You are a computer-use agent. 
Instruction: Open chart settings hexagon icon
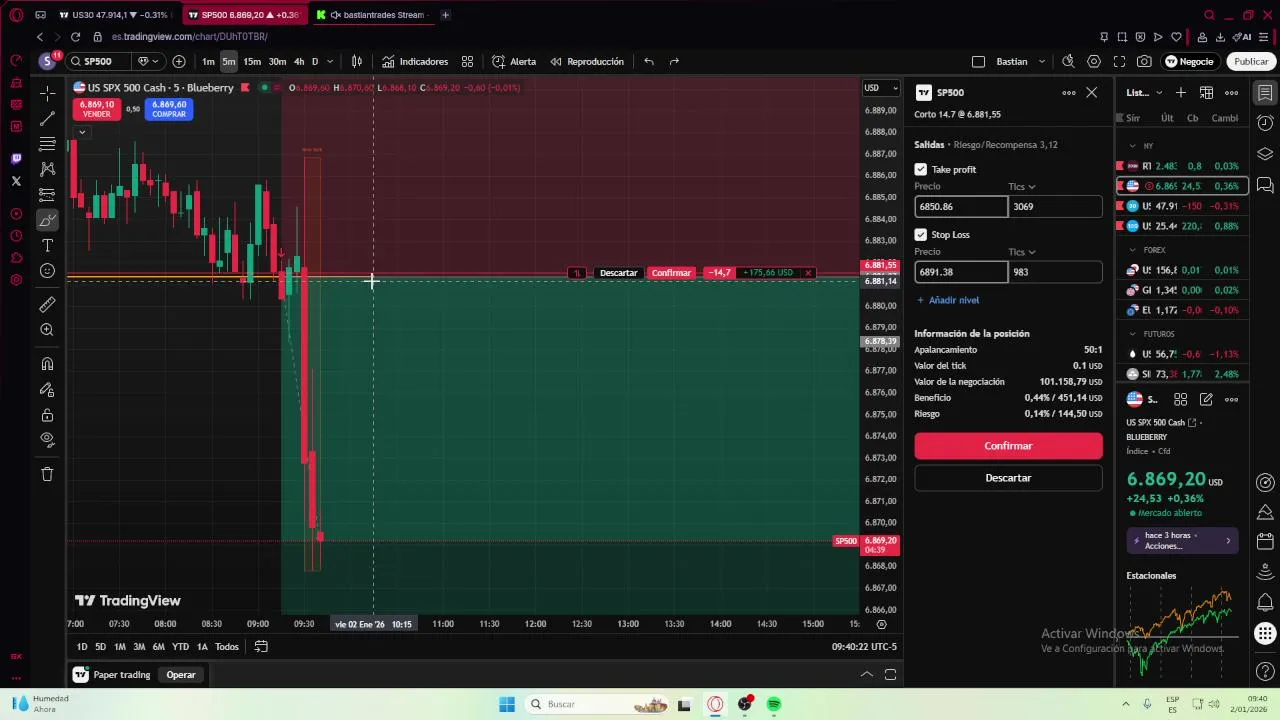point(1094,61)
